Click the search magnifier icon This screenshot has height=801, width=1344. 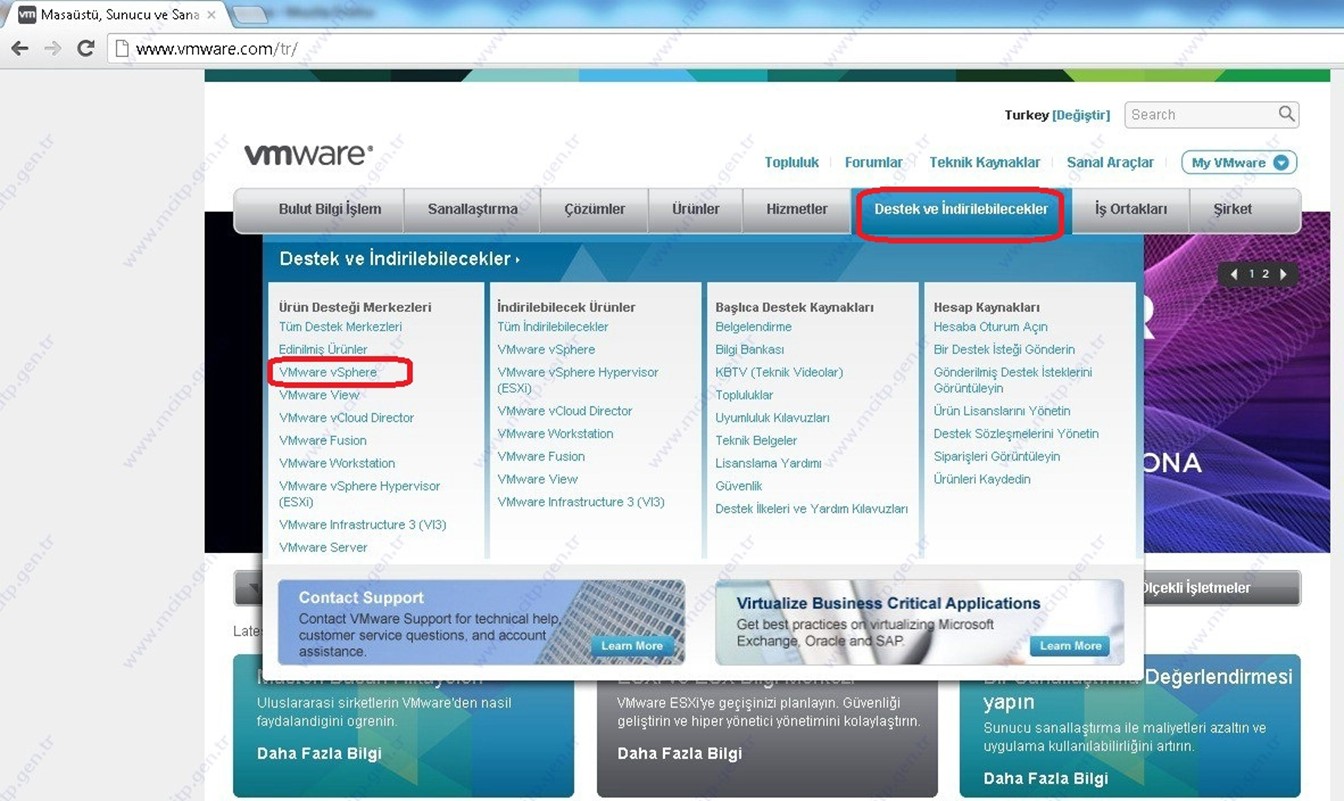1287,114
